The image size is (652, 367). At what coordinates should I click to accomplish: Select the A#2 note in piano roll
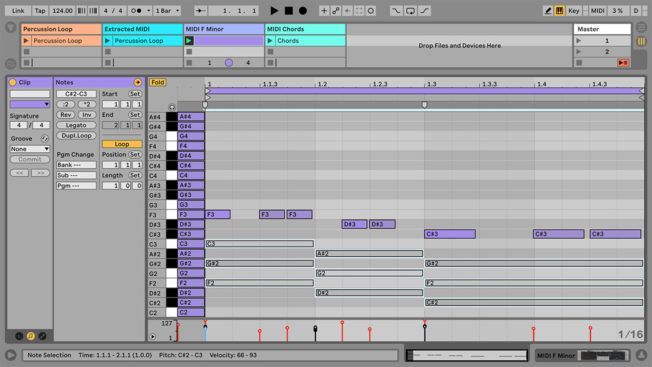[x=369, y=254]
